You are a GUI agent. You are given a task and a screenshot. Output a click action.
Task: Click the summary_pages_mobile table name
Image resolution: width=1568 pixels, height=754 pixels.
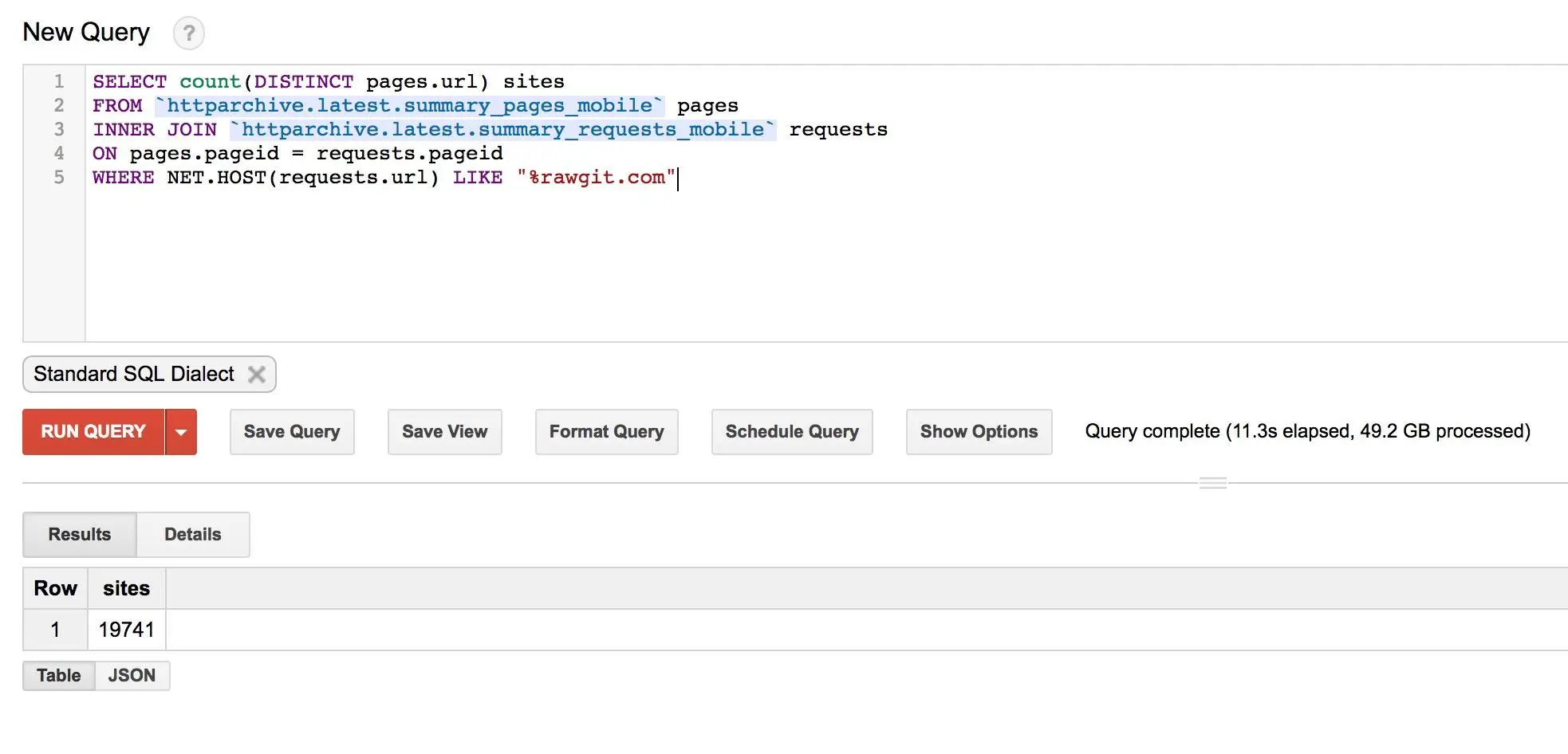click(408, 105)
